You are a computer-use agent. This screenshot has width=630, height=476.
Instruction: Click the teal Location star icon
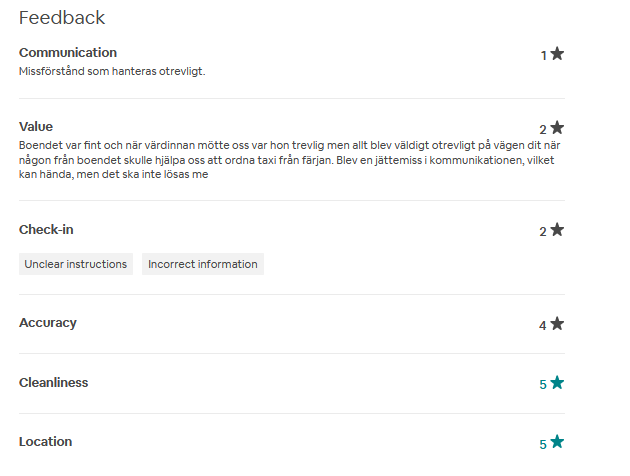pos(557,441)
